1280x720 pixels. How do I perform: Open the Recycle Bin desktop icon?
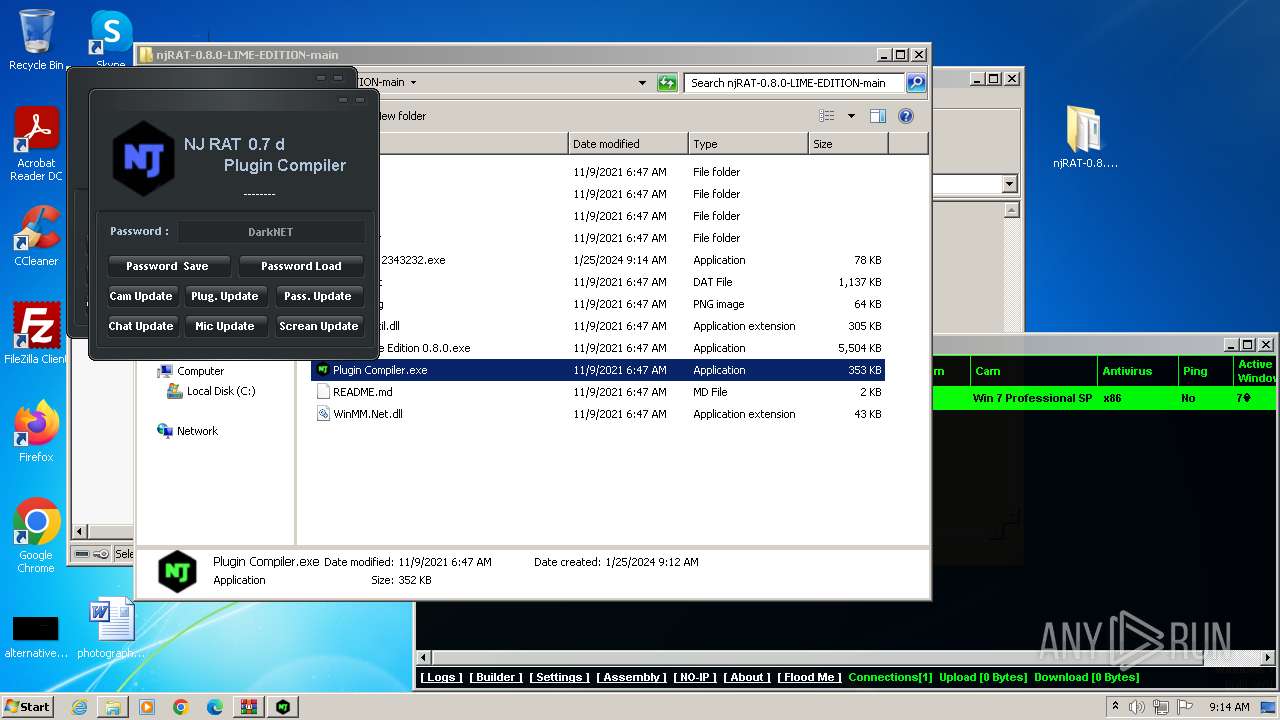tap(36, 40)
